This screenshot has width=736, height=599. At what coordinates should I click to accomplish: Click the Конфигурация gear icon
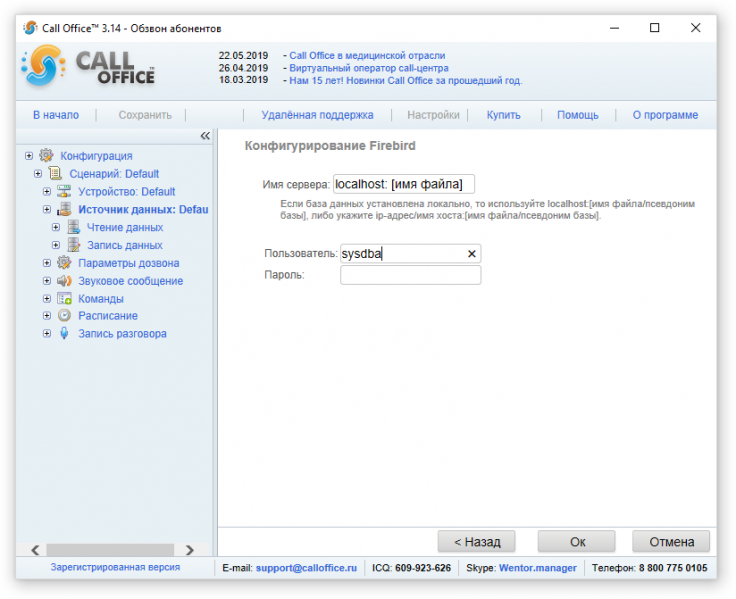tap(46, 155)
